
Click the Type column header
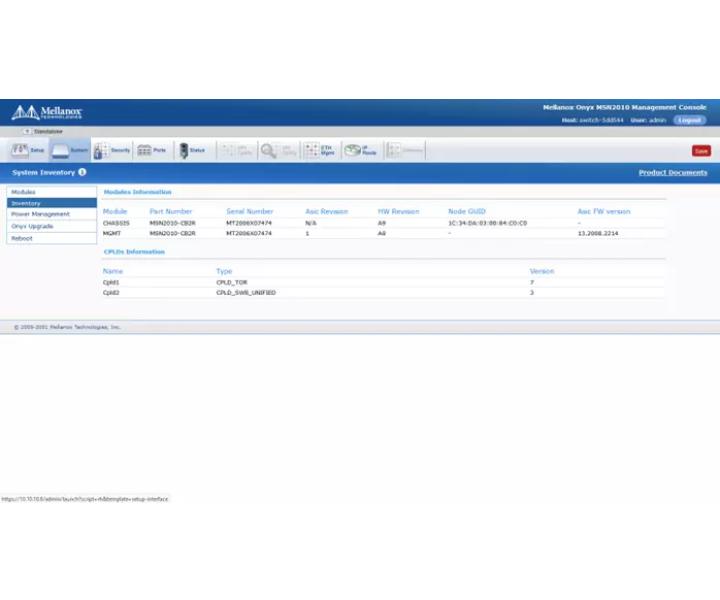(x=224, y=271)
